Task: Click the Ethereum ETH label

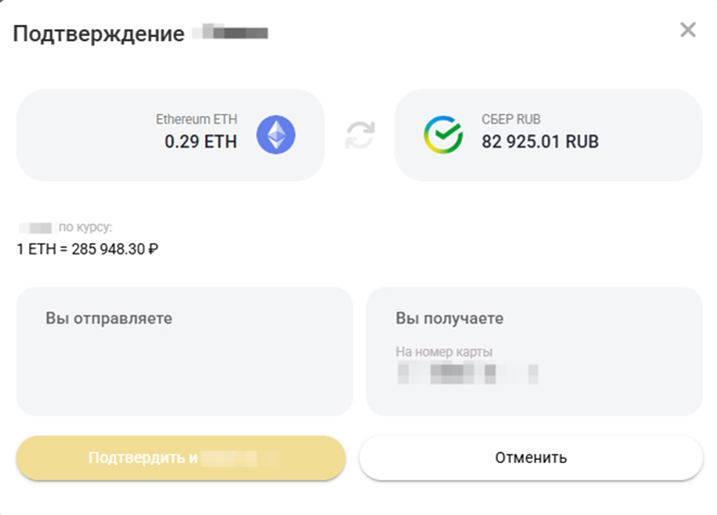Action: [196, 119]
